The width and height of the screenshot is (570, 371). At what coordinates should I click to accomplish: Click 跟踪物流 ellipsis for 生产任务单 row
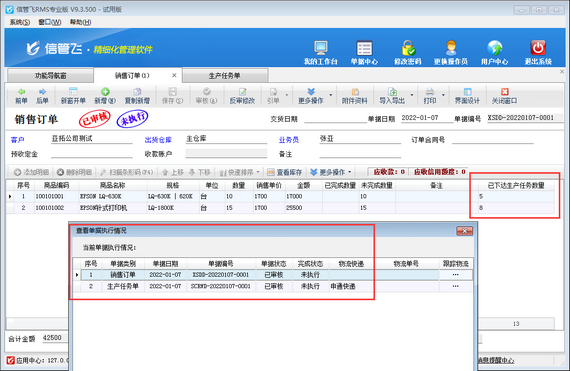(x=455, y=286)
